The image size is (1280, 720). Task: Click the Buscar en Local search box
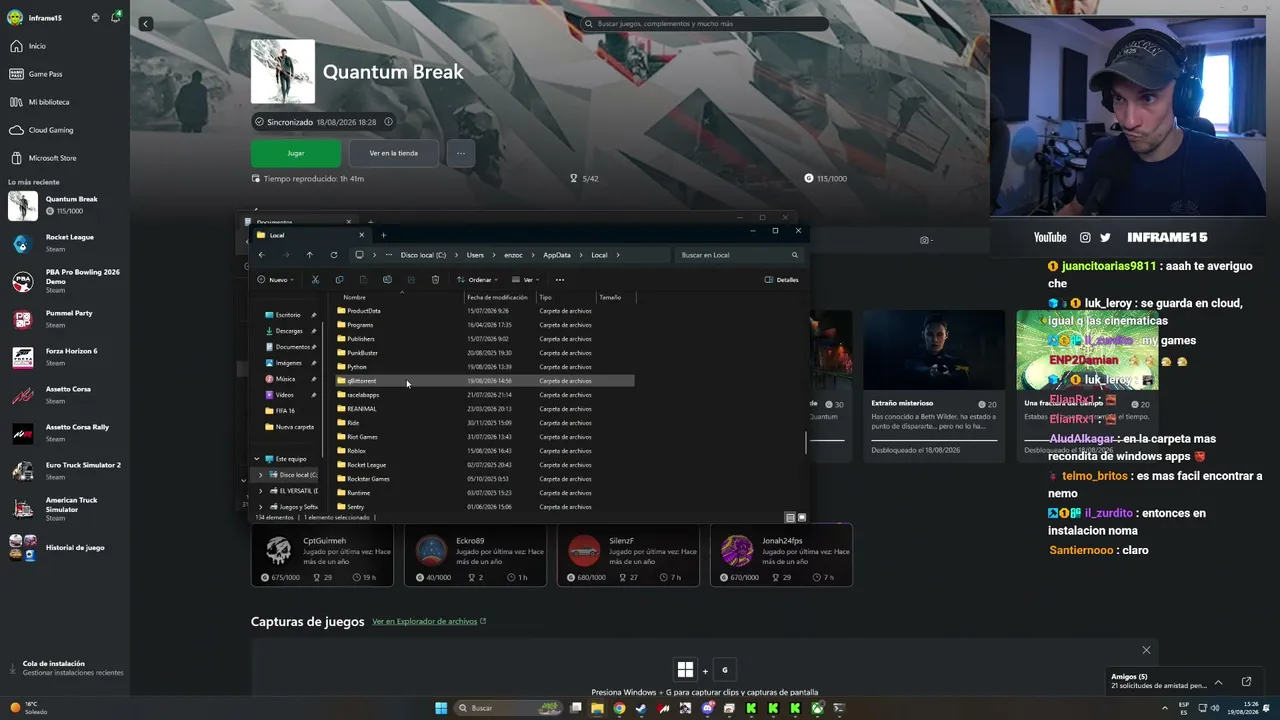pos(740,255)
